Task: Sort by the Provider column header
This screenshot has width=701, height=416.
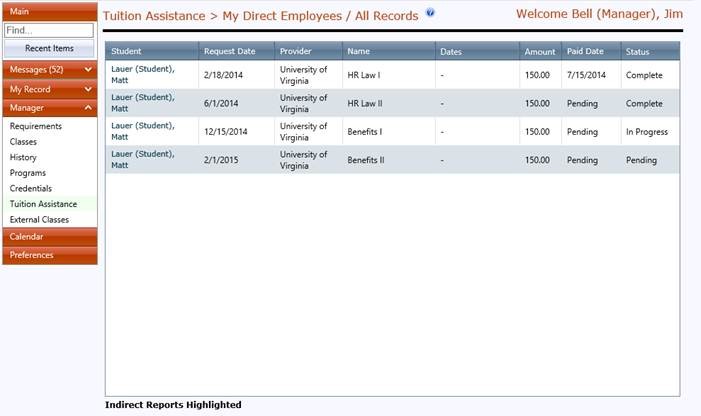Action: [x=308, y=51]
